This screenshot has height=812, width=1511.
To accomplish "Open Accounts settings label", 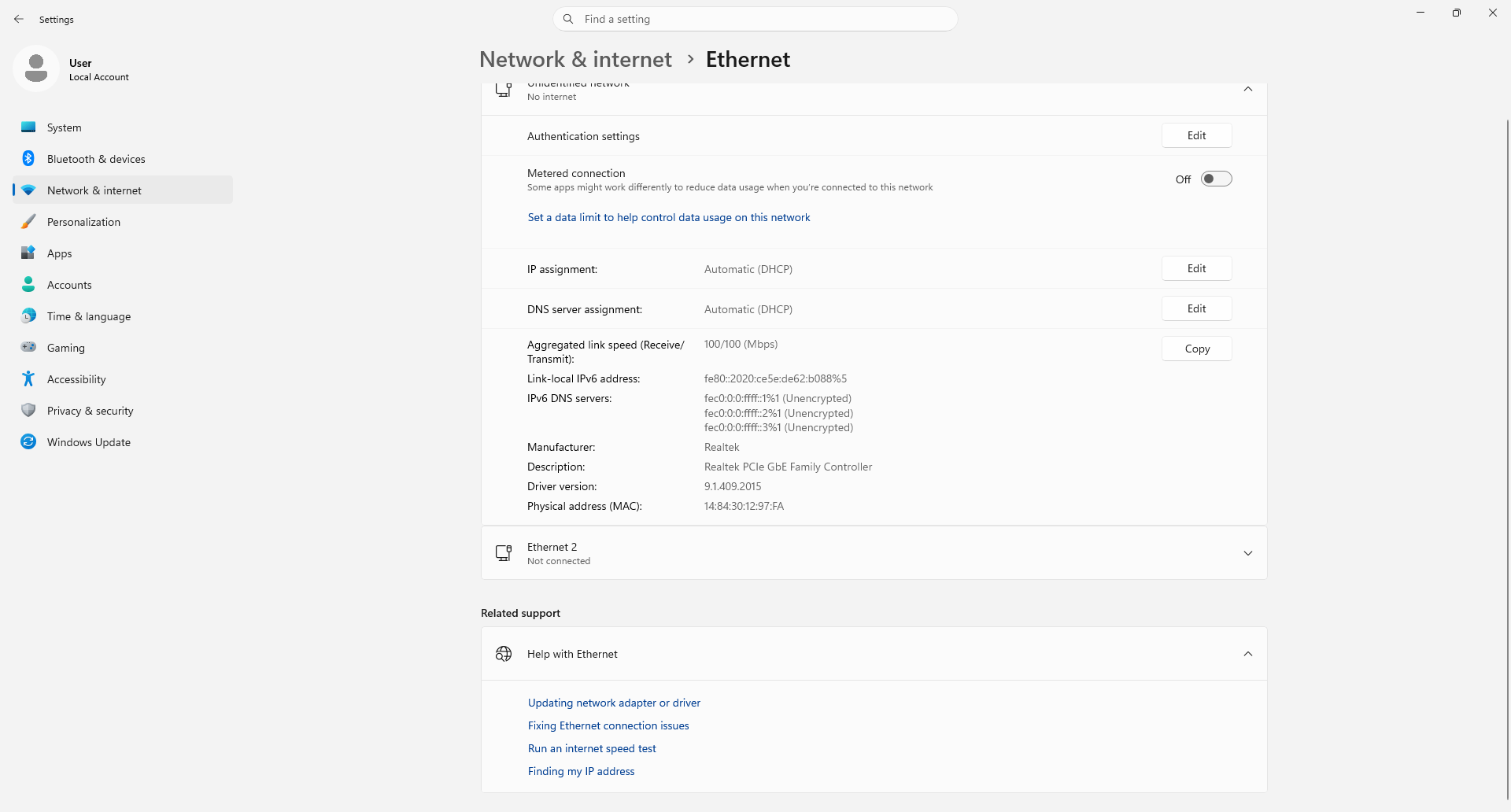I will [69, 285].
